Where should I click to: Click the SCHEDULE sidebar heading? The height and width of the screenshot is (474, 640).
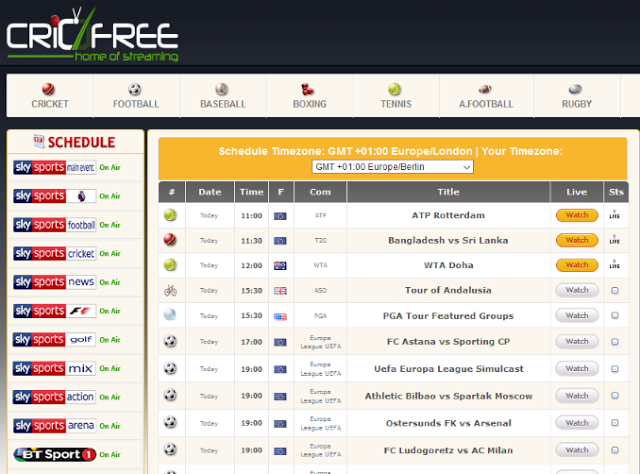click(76, 142)
